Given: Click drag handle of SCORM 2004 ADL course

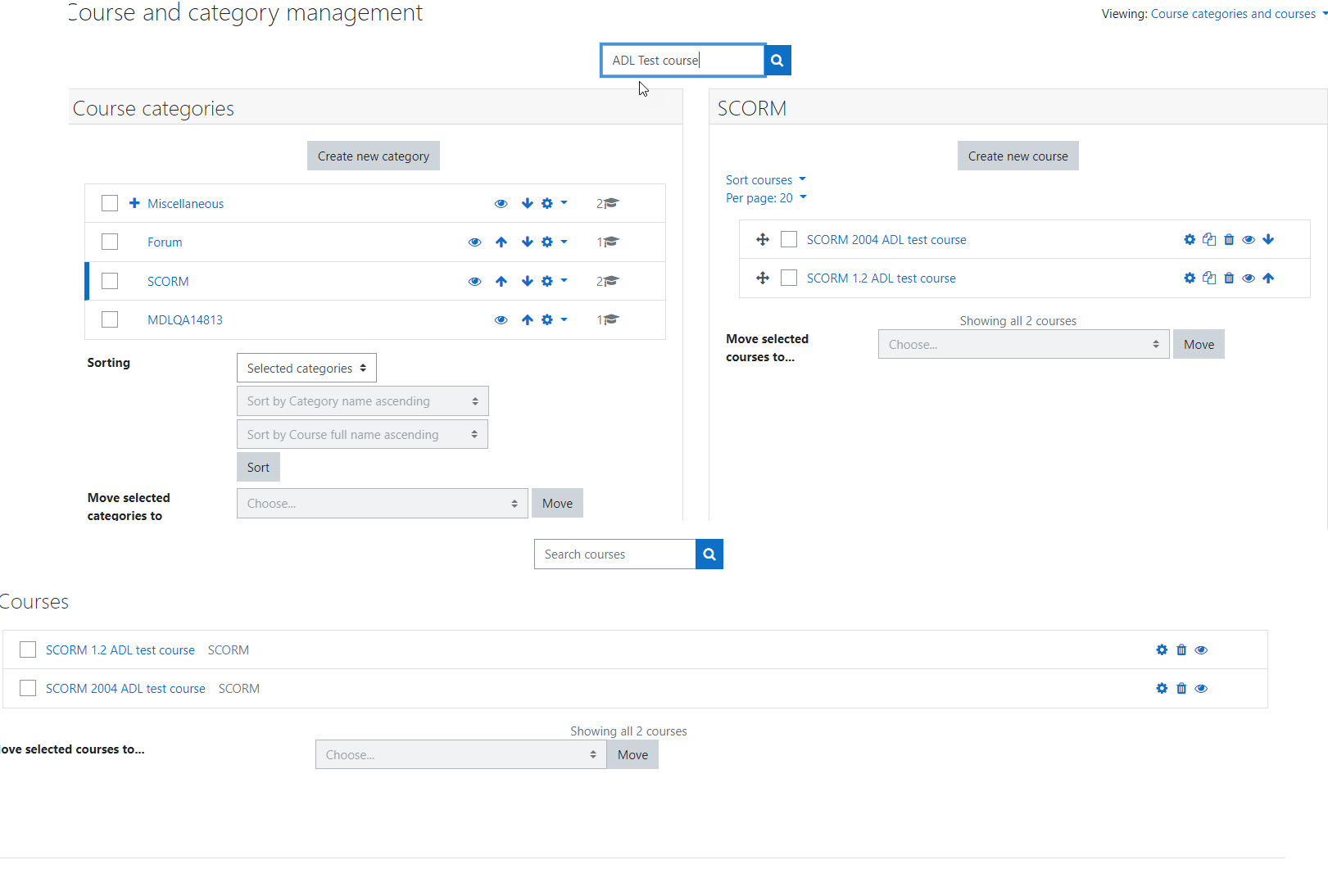Looking at the screenshot, I should [x=763, y=239].
